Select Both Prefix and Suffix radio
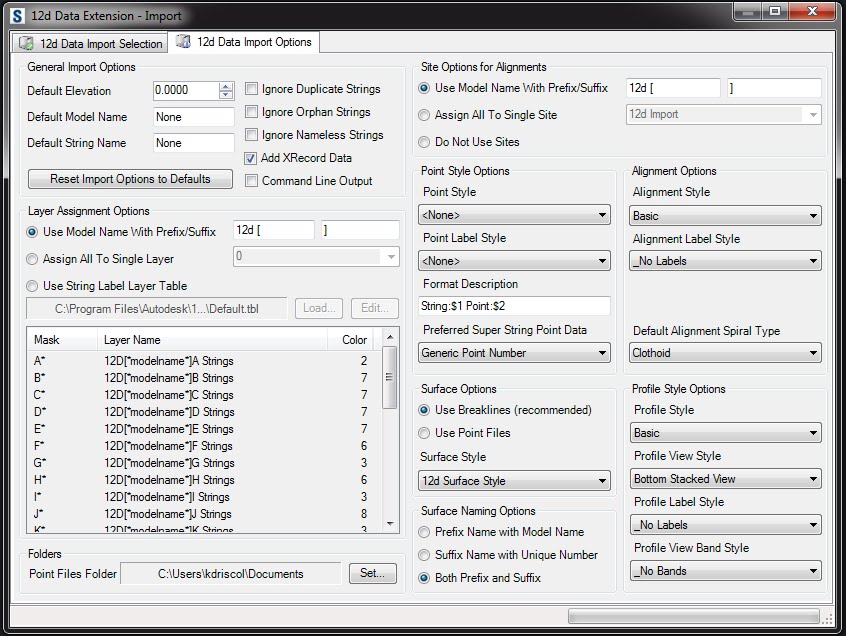846x636 pixels. point(424,578)
